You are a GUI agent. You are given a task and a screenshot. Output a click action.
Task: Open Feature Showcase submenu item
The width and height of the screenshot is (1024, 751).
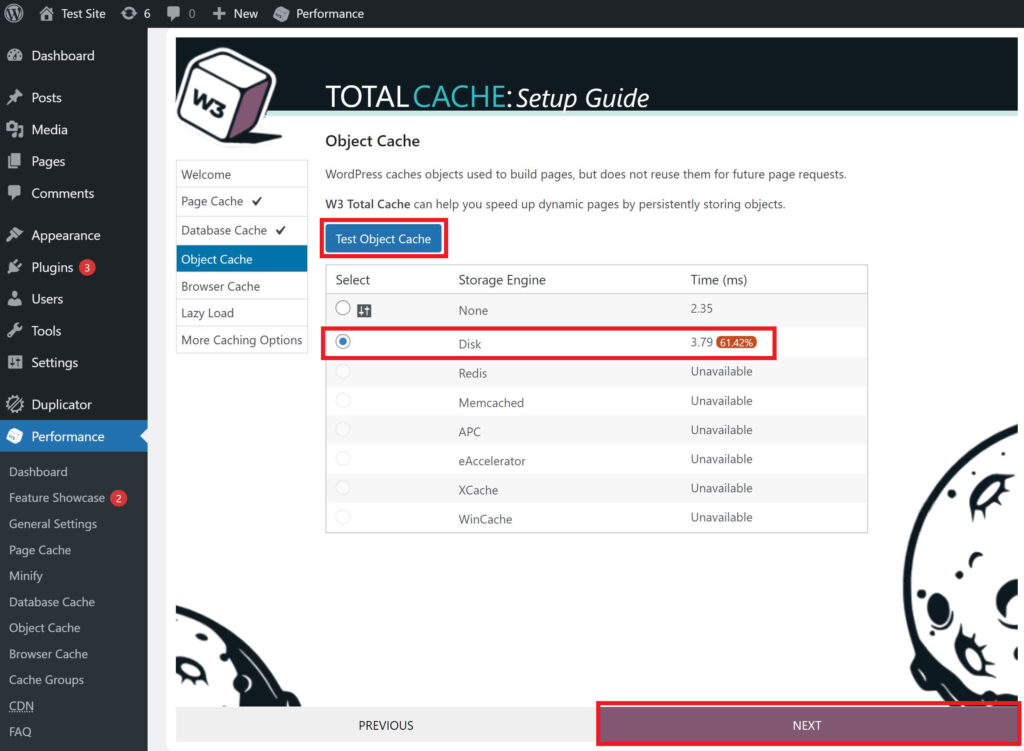click(57, 498)
